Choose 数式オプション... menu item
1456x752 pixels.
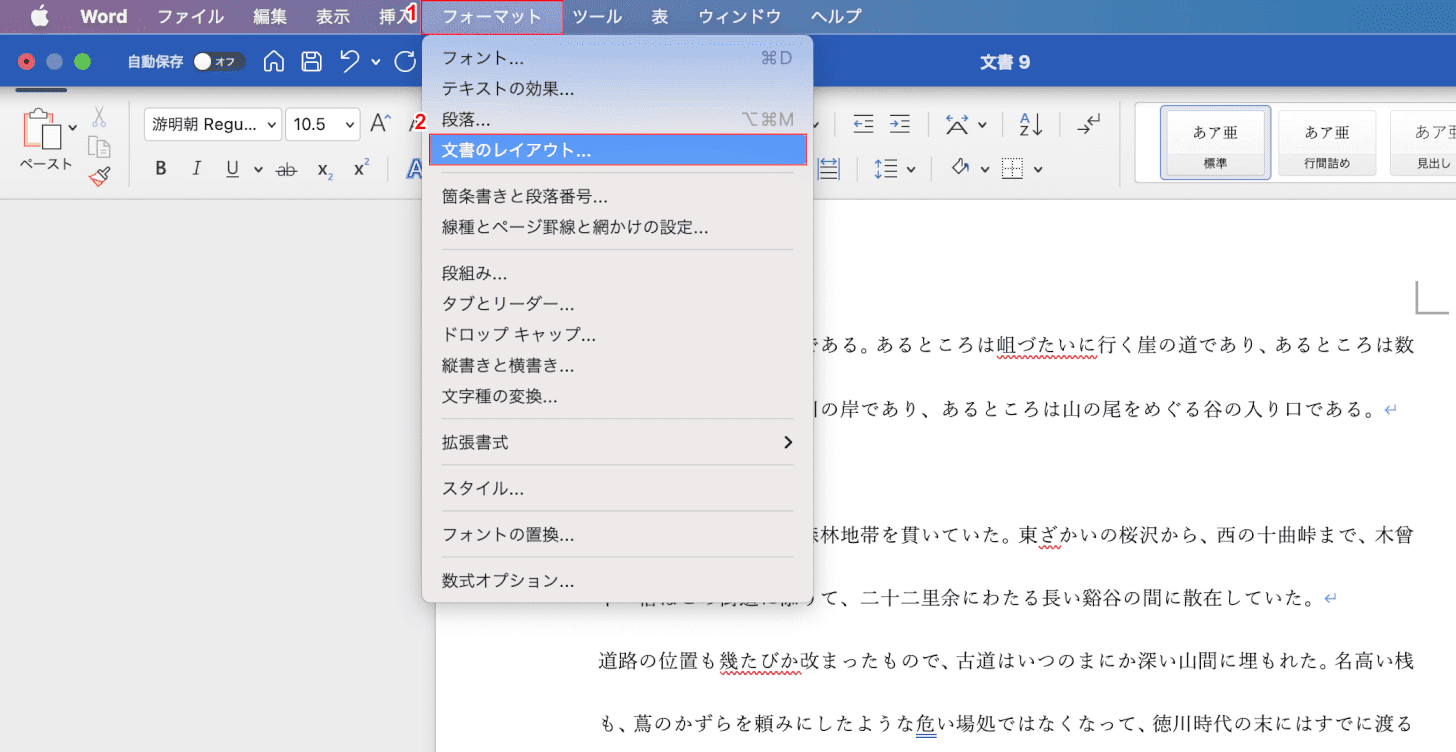[x=618, y=581]
